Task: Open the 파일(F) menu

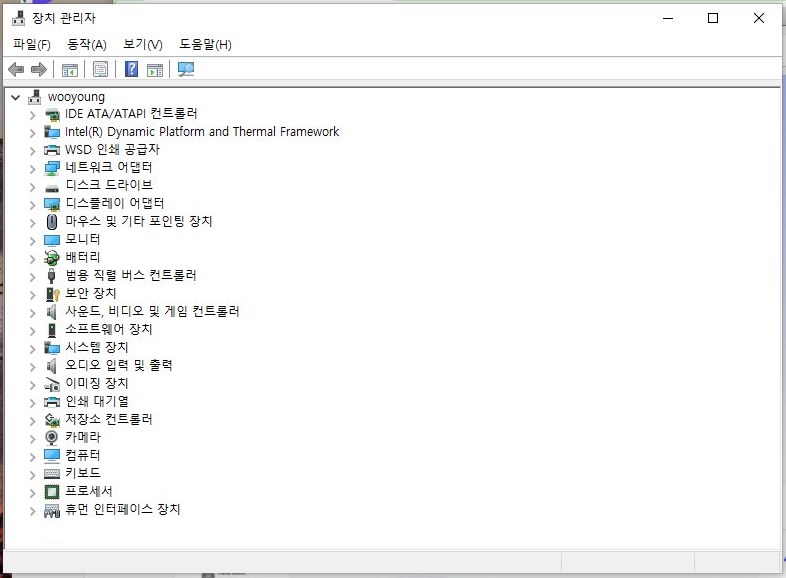Action: 32,45
